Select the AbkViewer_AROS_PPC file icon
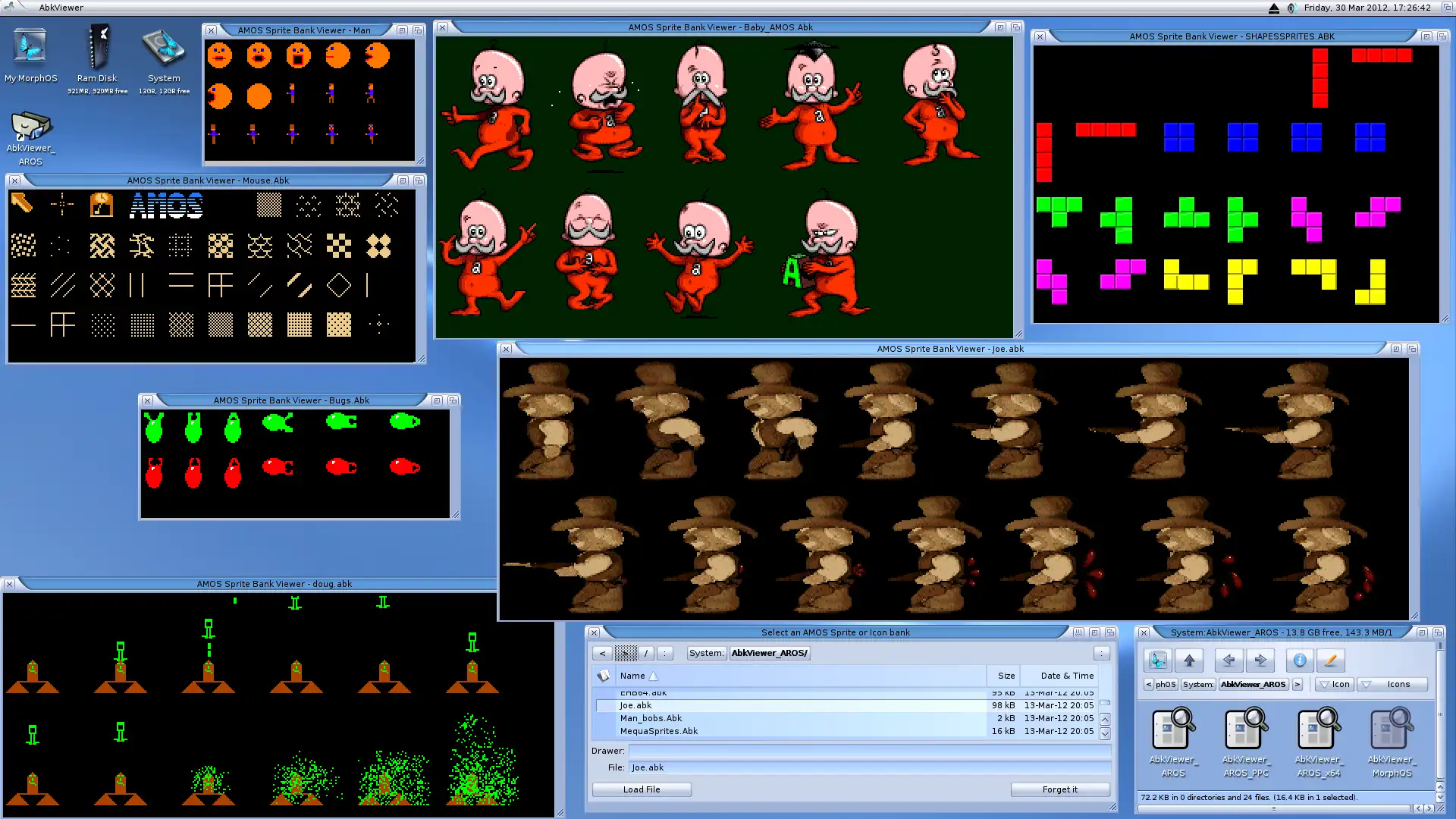 [x=1246, y=743]
